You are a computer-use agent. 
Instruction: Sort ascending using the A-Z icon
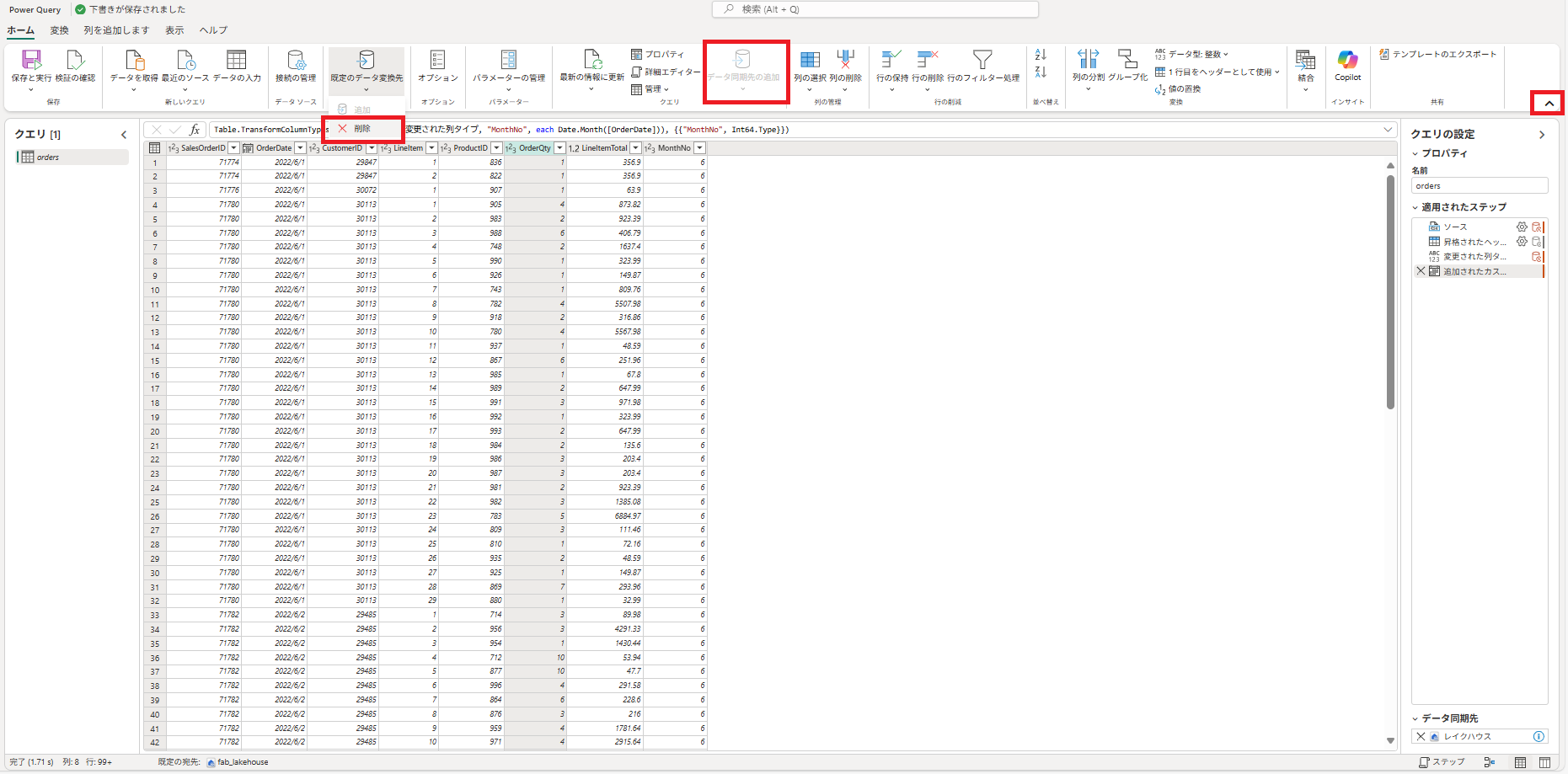(1041, 55)
